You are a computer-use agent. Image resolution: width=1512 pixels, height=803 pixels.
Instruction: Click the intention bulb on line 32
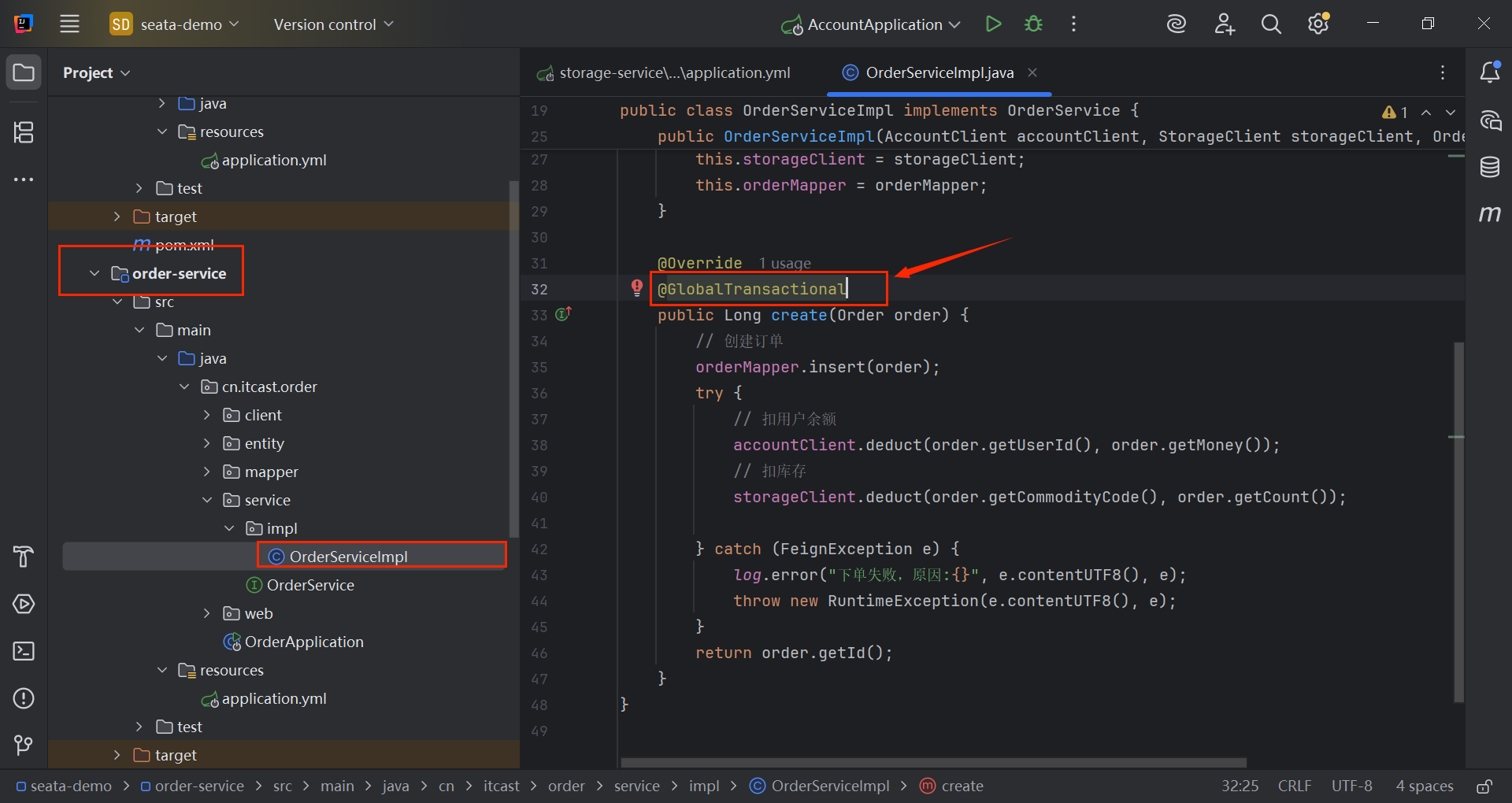coord(637,287)
